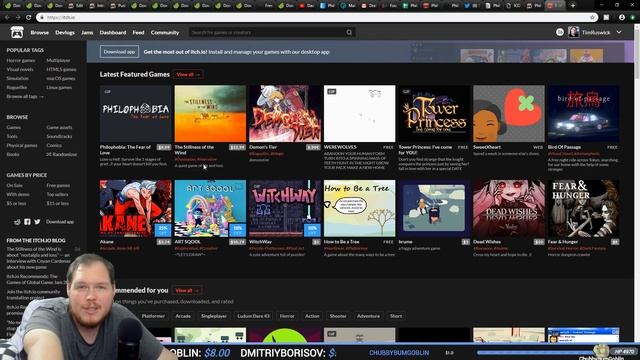
Task: Click the 25% off badge on Akane
Action: (163, 230)
